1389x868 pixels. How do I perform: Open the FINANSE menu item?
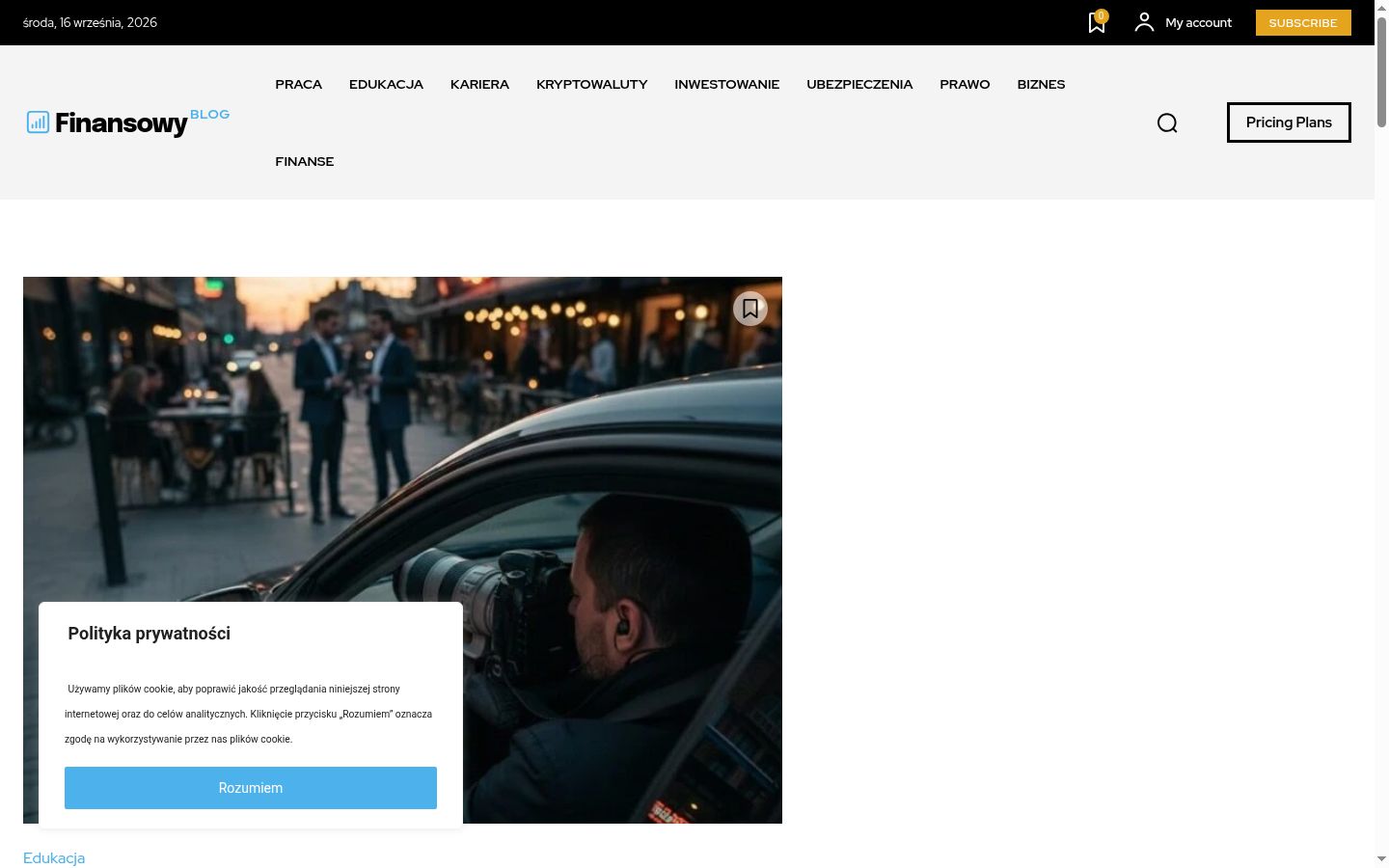tap(305, 161)
